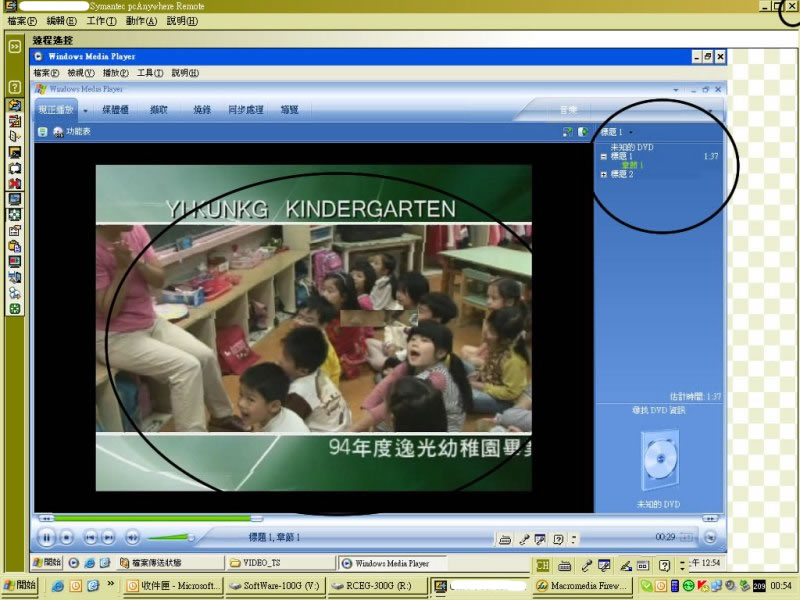
Task: Expand the 標題 2 tree node
Action: tap(604, 174)
